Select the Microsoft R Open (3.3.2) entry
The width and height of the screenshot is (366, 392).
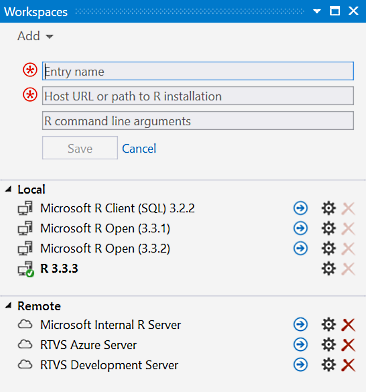click(x=105, y=248)
